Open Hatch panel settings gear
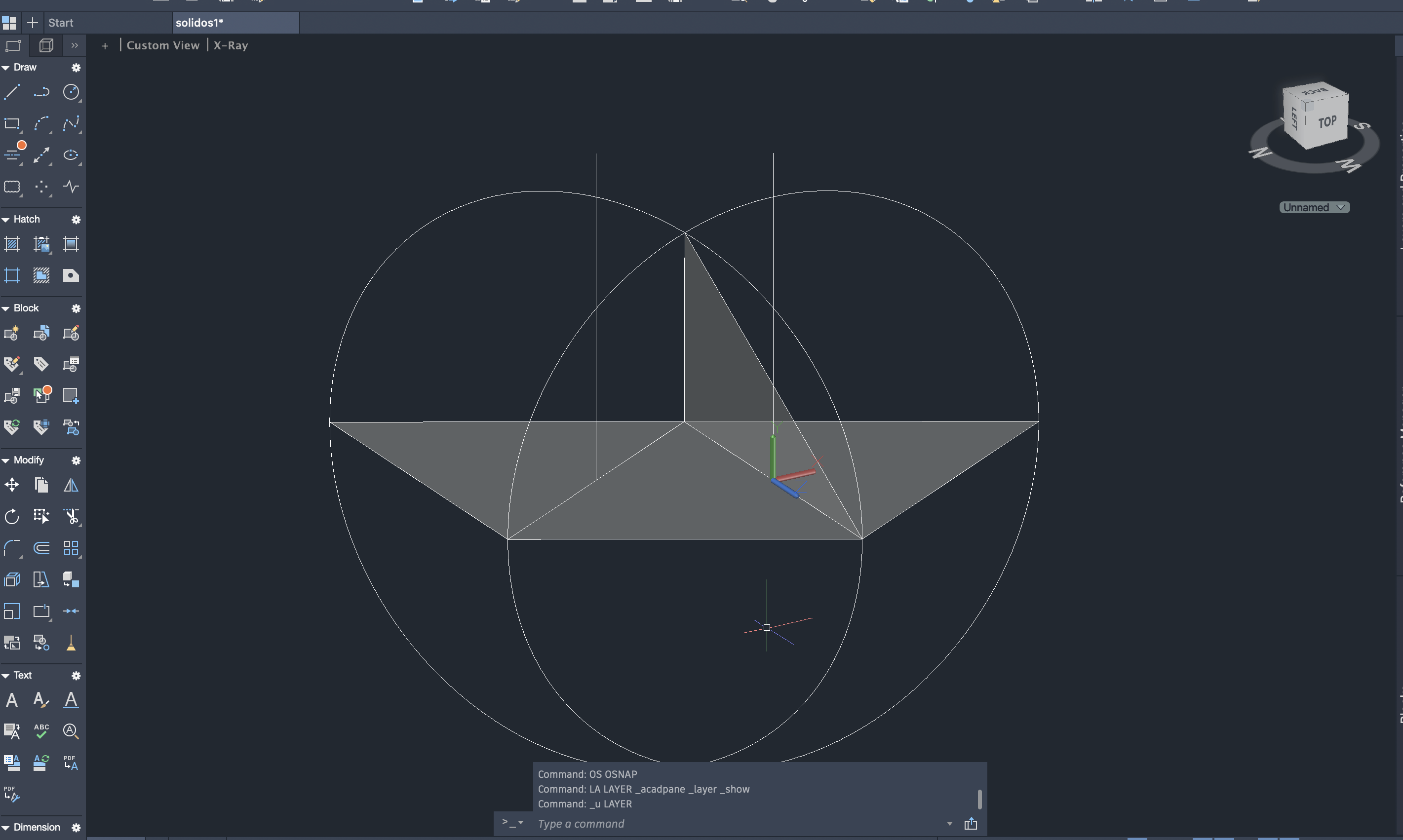This screenshot has height=840, width=1403. (76, 220)
